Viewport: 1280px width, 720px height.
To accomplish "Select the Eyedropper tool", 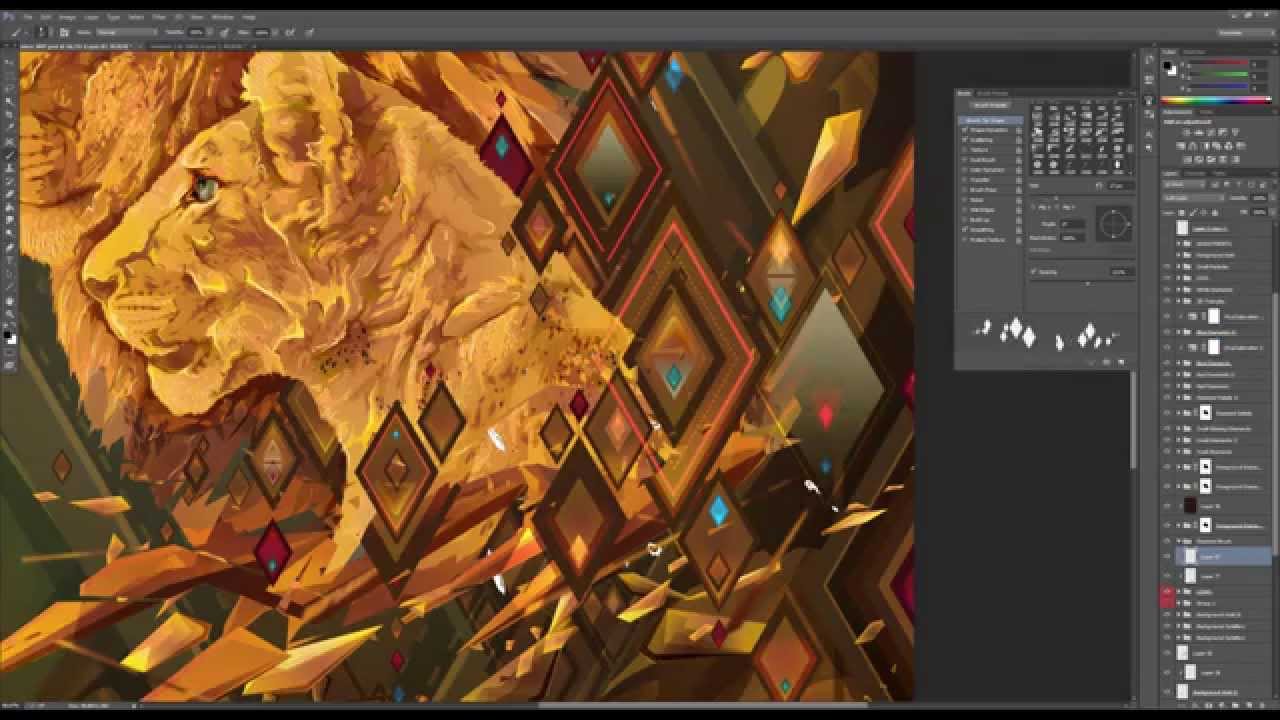I will (x=10, y=128).
